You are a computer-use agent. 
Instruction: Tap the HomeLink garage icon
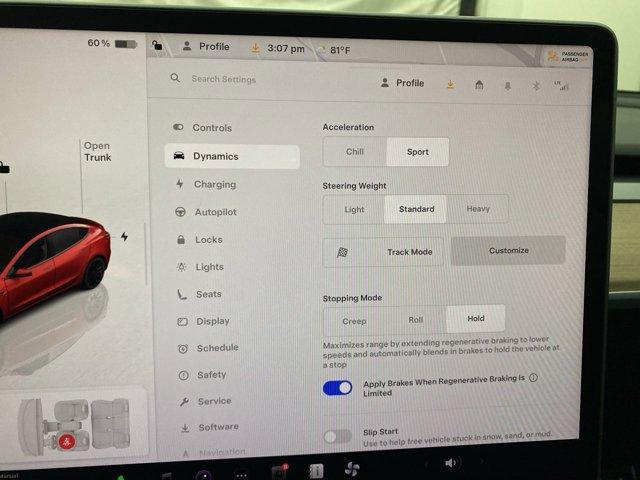479,85
